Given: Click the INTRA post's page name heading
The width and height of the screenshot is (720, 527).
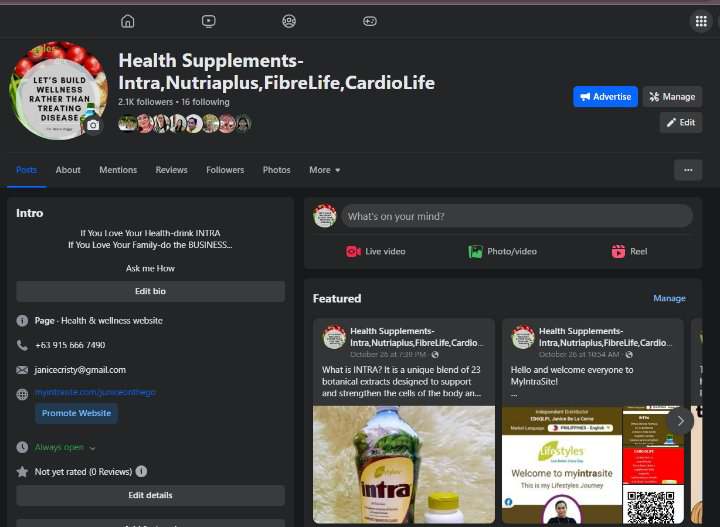Looking at the screenshot, I should [x=416, y=337].
